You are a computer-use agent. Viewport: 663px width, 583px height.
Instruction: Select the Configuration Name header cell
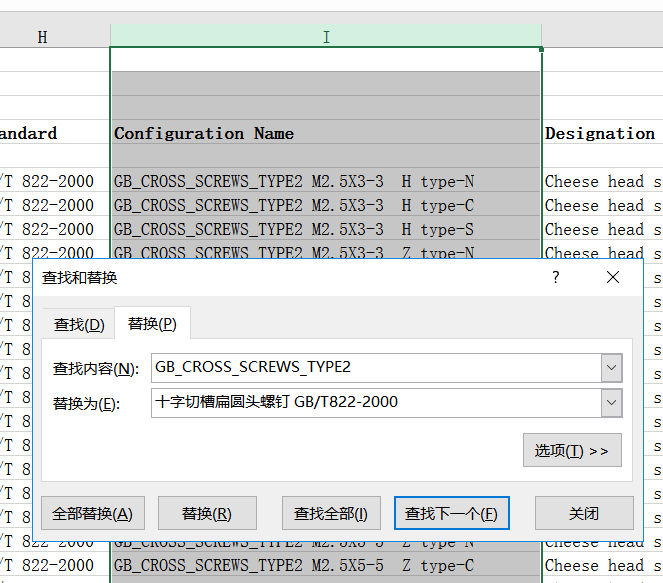[326, 133]
